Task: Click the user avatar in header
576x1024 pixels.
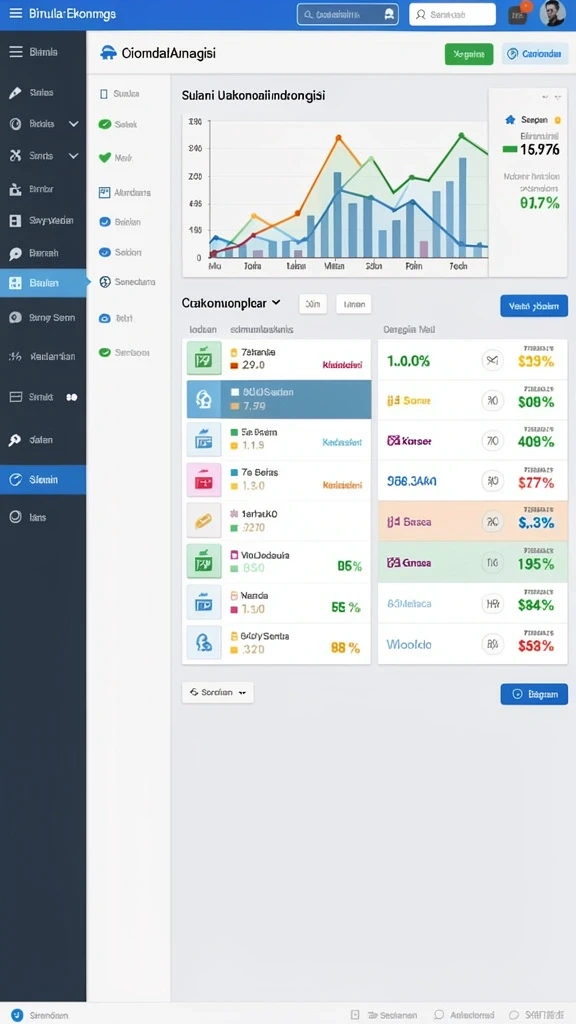Action: tap(552, 14)
